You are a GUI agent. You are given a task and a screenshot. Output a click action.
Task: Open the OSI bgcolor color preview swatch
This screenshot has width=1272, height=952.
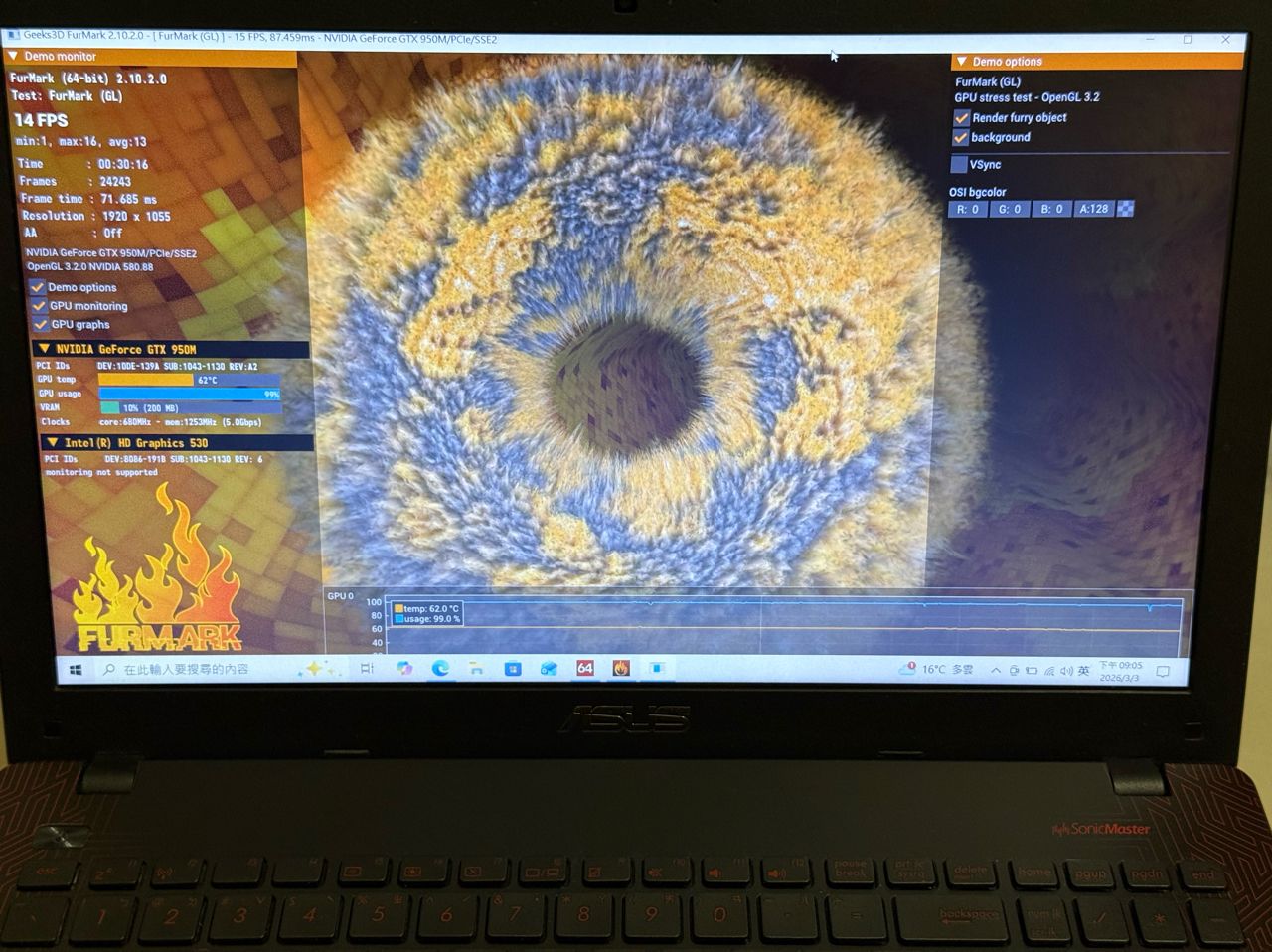click(x=1126, y=209)
